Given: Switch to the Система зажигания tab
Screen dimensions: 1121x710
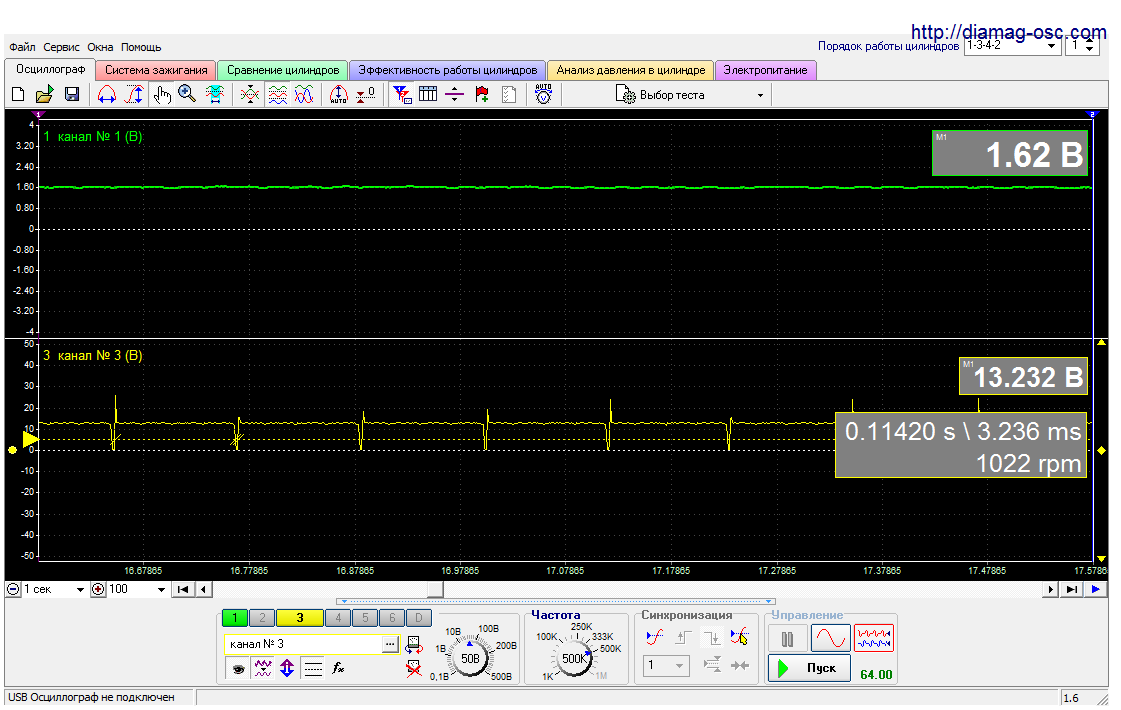Looking at the screenshot, I should pos(156,70).
